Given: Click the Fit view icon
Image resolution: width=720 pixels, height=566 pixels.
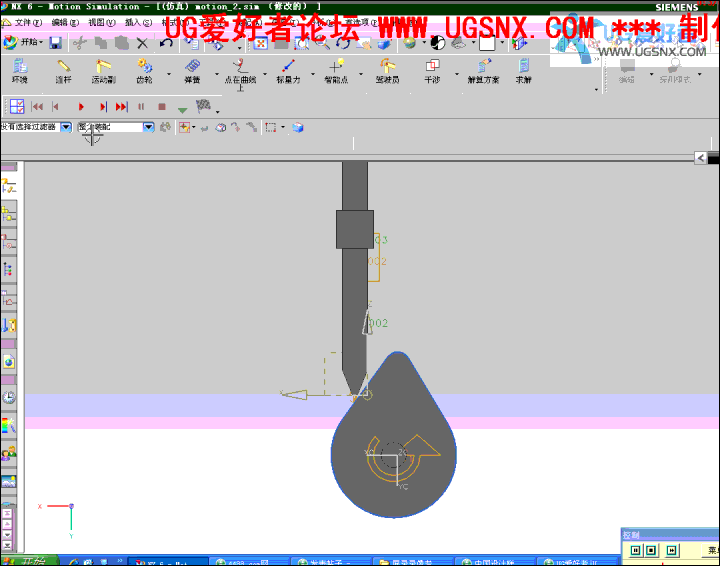Looking at the screenshot, I should pyautogui.click(x=261, y=44).
